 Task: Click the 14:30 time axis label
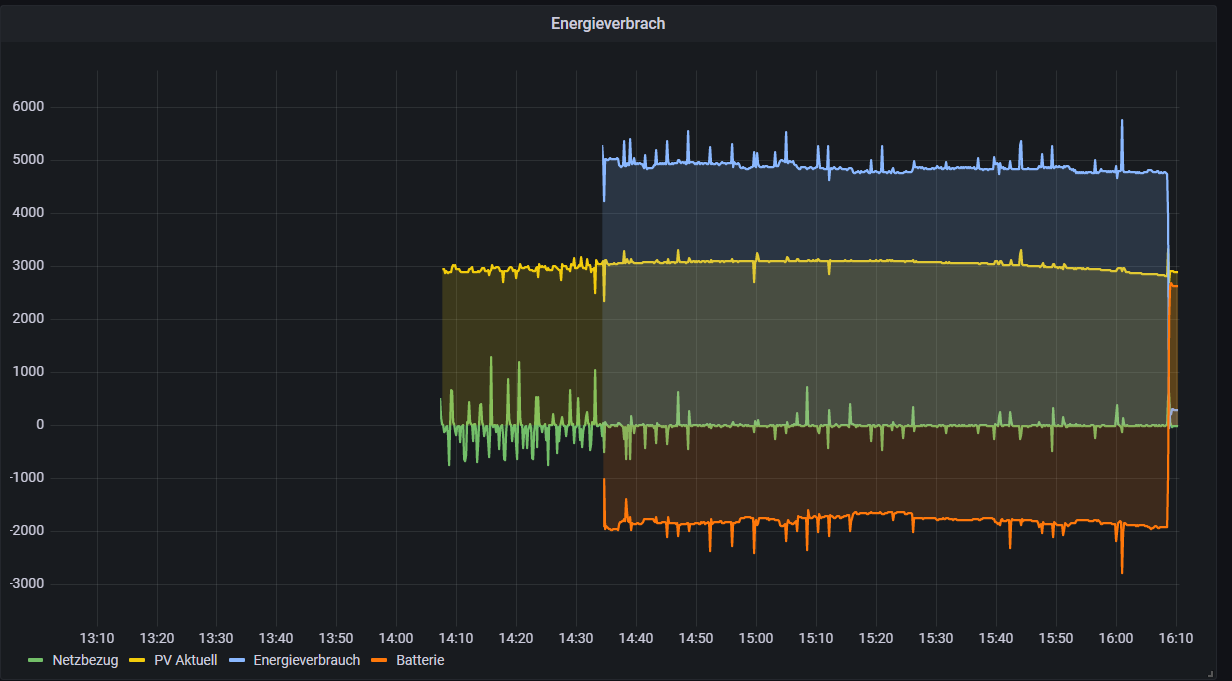click(x=576, y=638)
